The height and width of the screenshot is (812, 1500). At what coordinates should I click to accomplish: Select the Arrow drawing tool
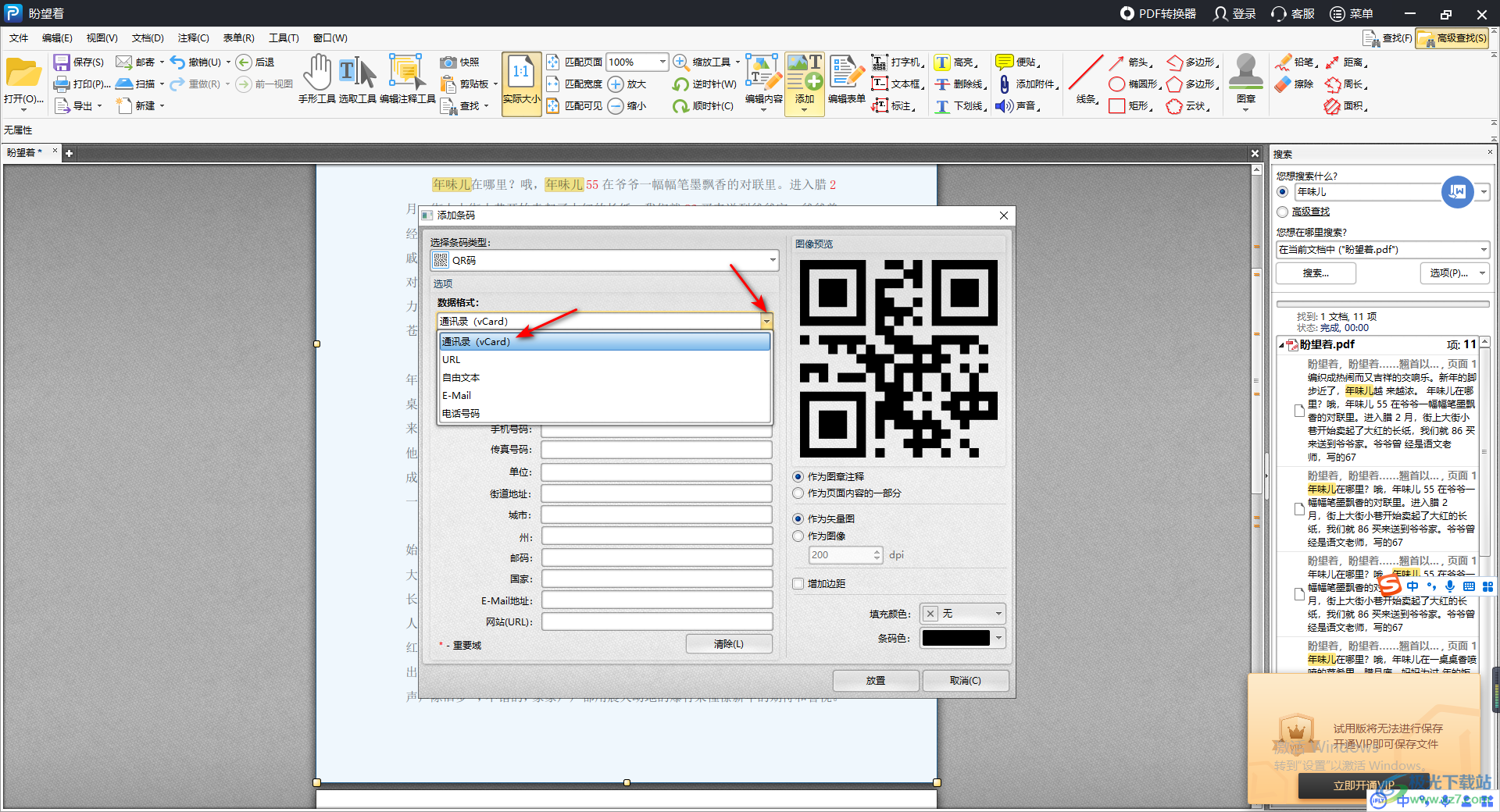click(x=1130, y=62)
